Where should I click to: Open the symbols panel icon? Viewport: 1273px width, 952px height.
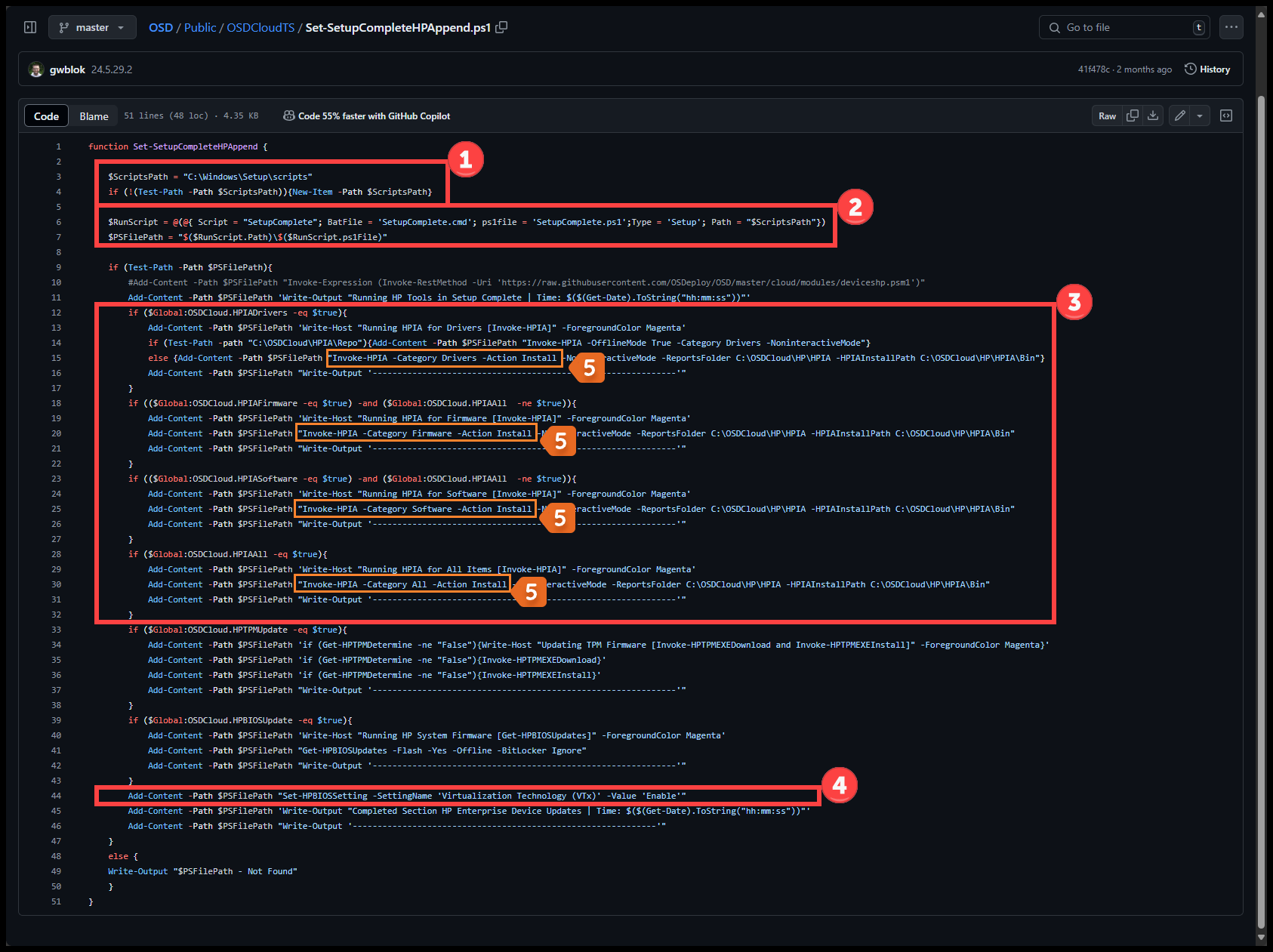1226,116
